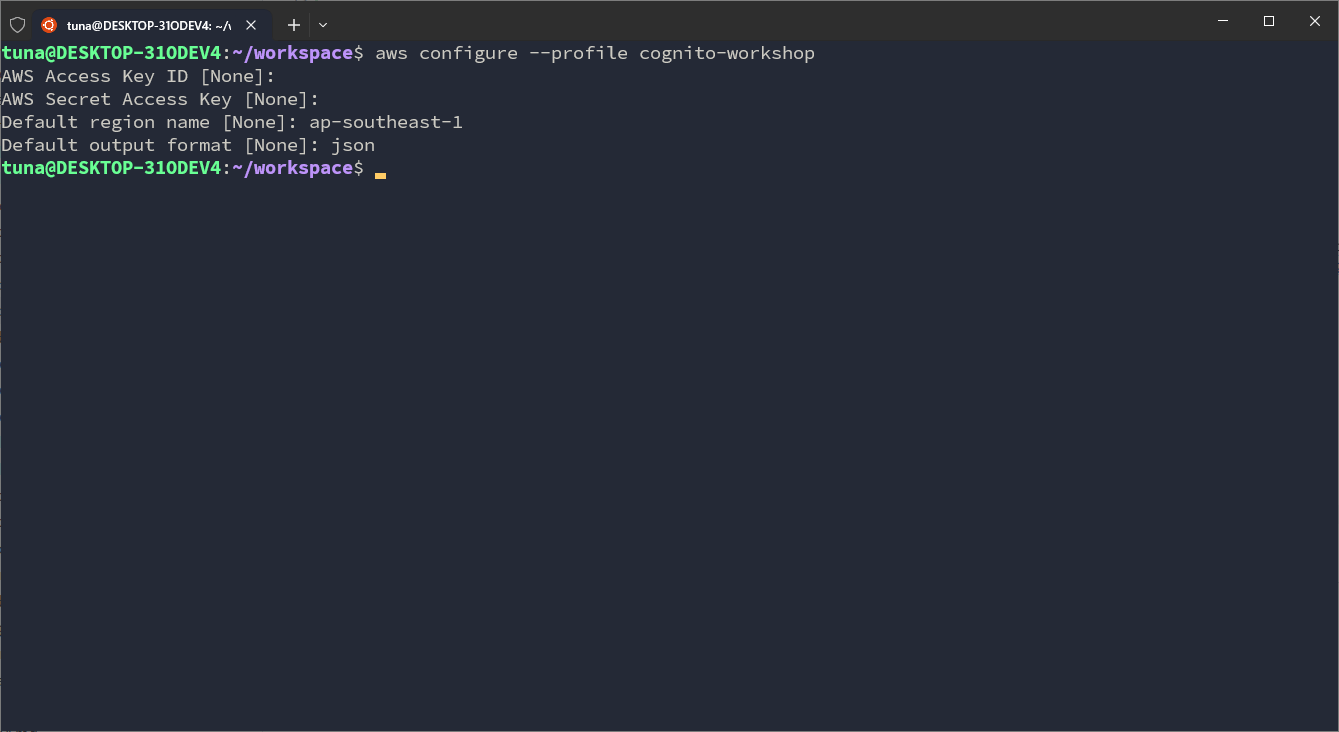Click the cognito-workshop profile name
This screenshot has width=1339, height=732.
727,53
